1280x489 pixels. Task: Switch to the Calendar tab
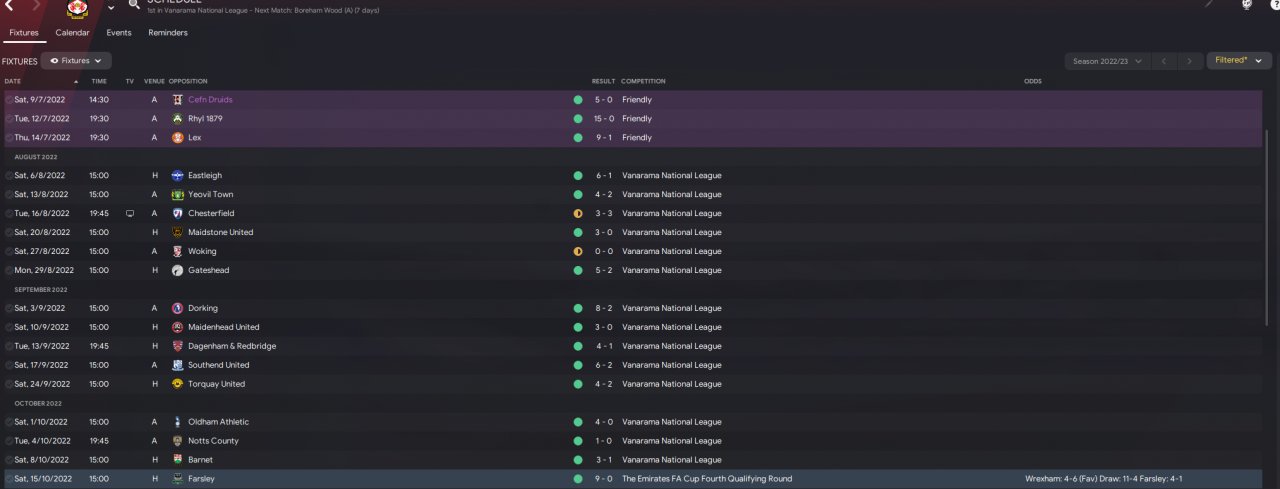click(72, 32)
